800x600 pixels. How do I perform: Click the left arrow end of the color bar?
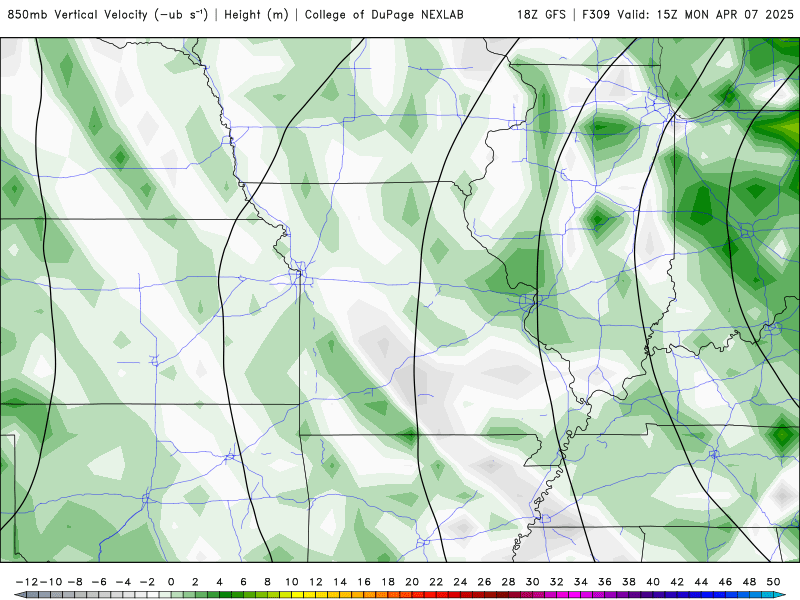coord(20,595)
